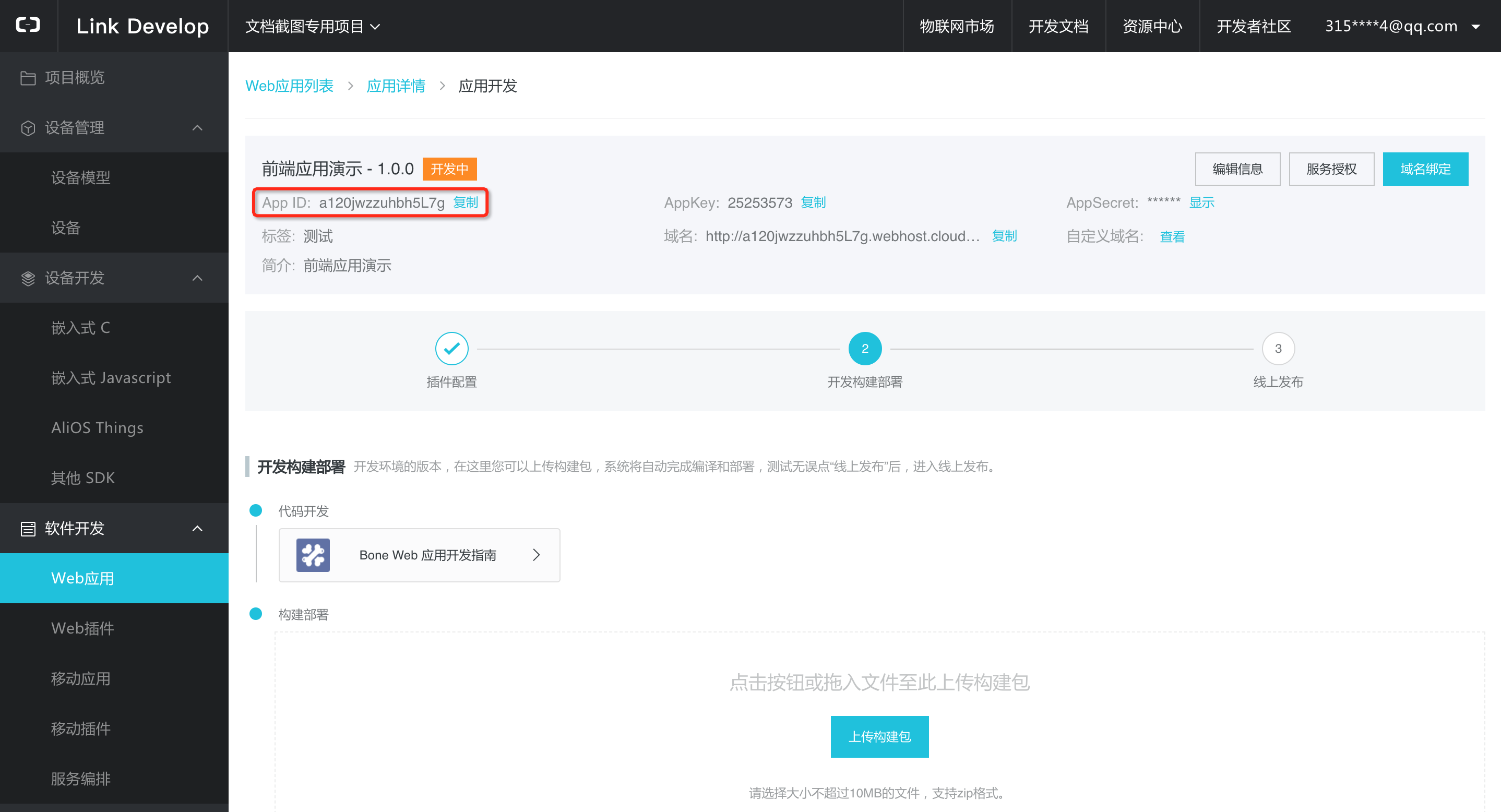Click the 设备开发 layers icon
The width and height of the screenshot is (1501, 812).
28,279
